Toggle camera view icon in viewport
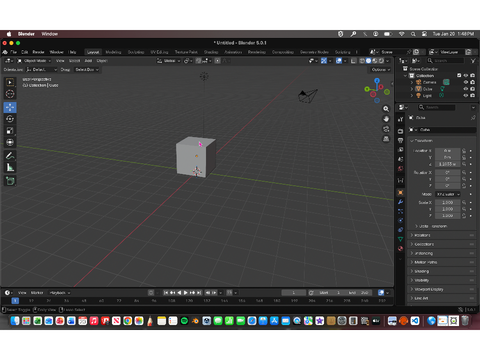480x360 pixels. (x=386, y=129)
